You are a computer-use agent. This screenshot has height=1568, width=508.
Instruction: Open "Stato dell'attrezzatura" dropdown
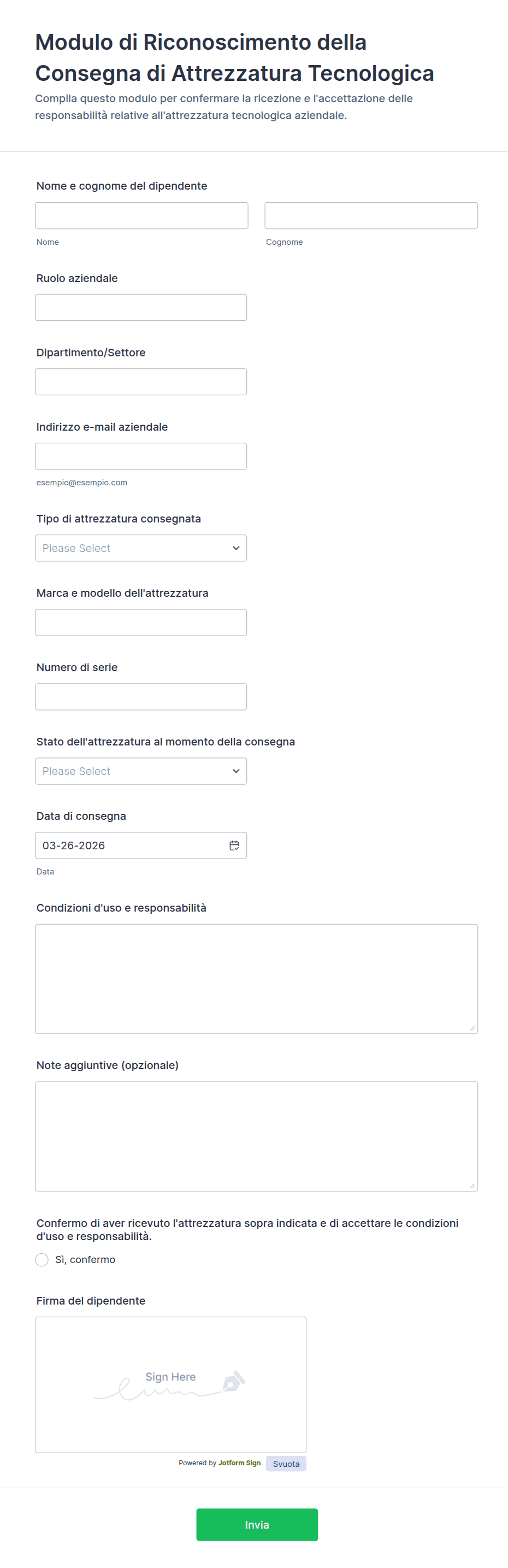click(x=141, y=771)
